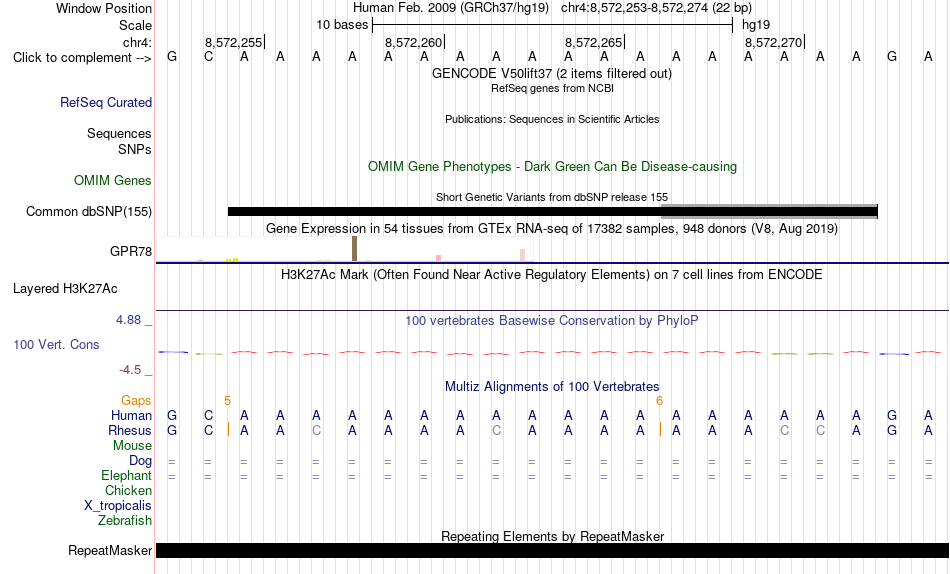Click the RepeatMasker track label
Screen dimensions: 950x574
(110, 550)
